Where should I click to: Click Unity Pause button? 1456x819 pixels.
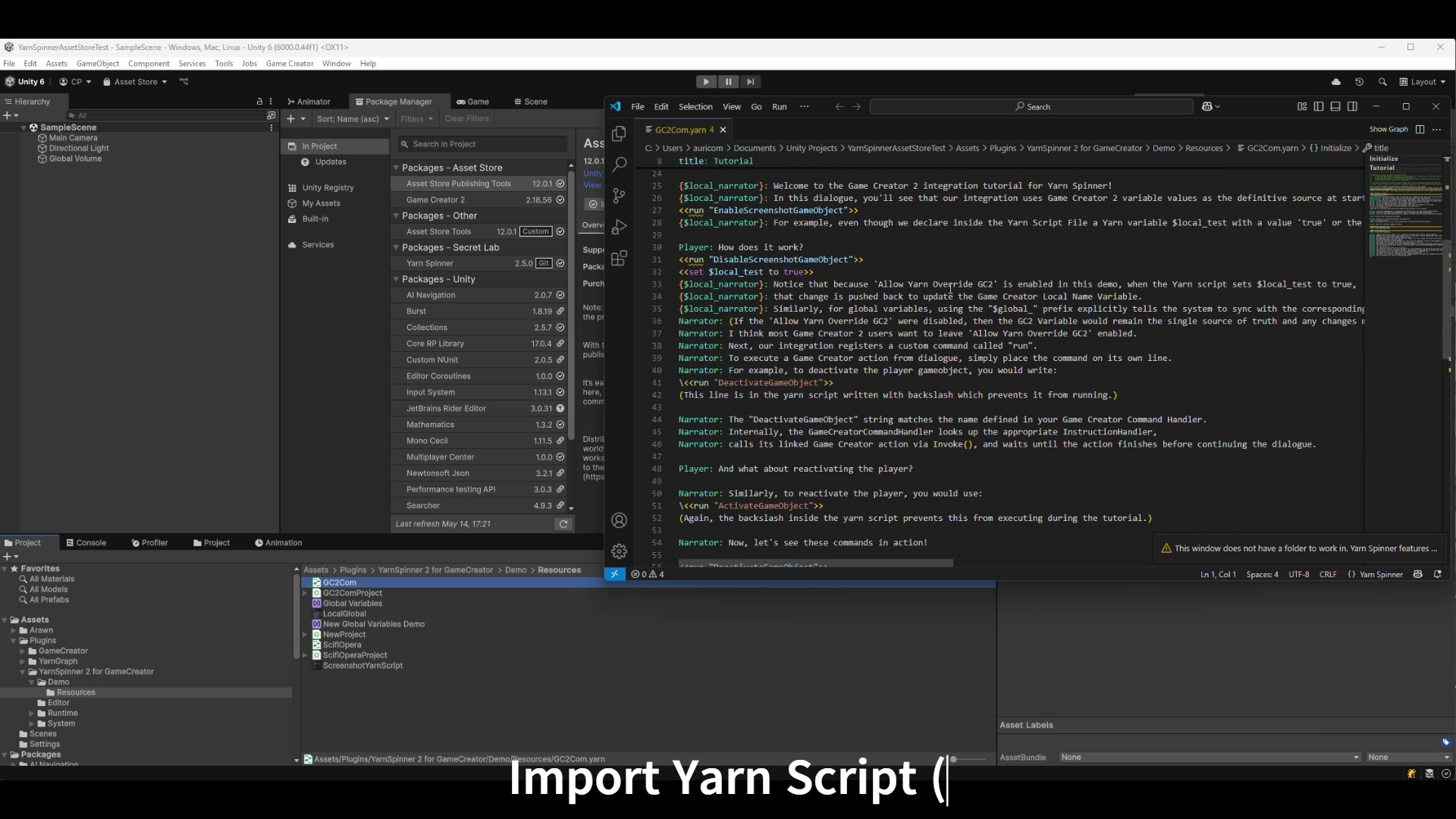point(728,82)
